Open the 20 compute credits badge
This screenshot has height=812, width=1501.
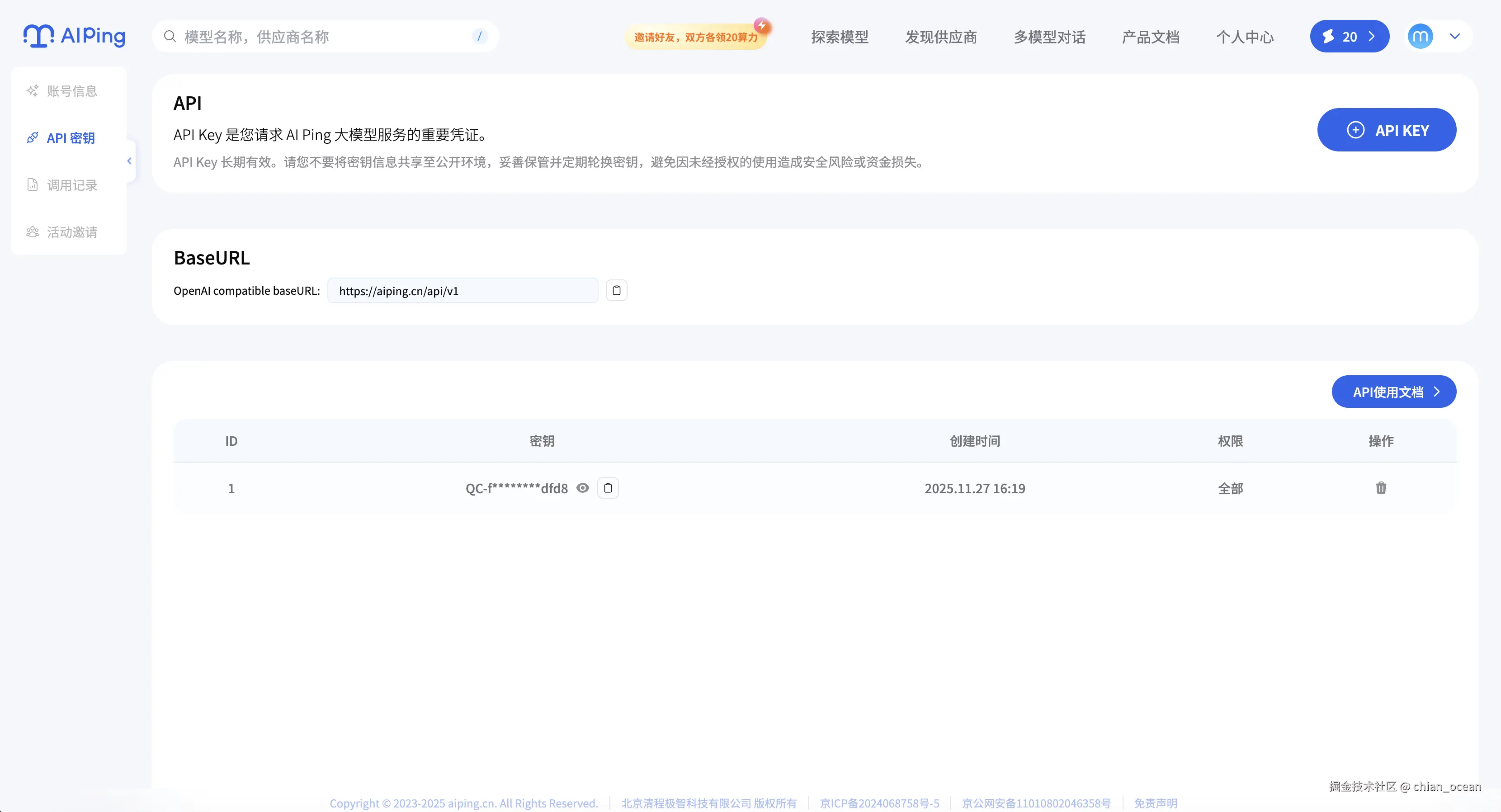pyautogui.click(x=1349, y=36)
